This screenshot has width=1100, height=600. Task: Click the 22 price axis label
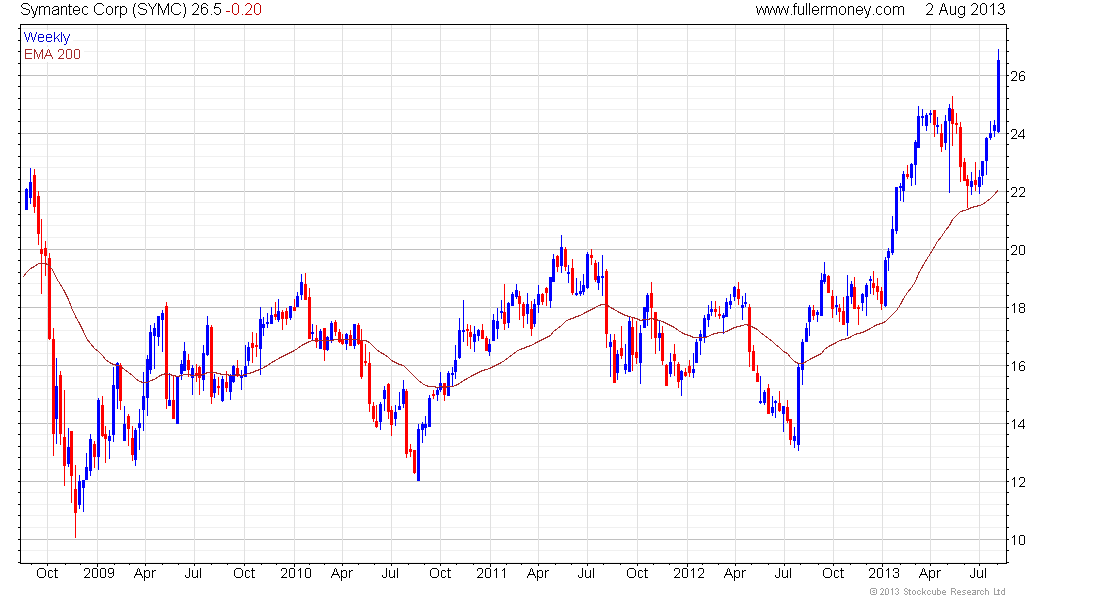[1017, 192]
